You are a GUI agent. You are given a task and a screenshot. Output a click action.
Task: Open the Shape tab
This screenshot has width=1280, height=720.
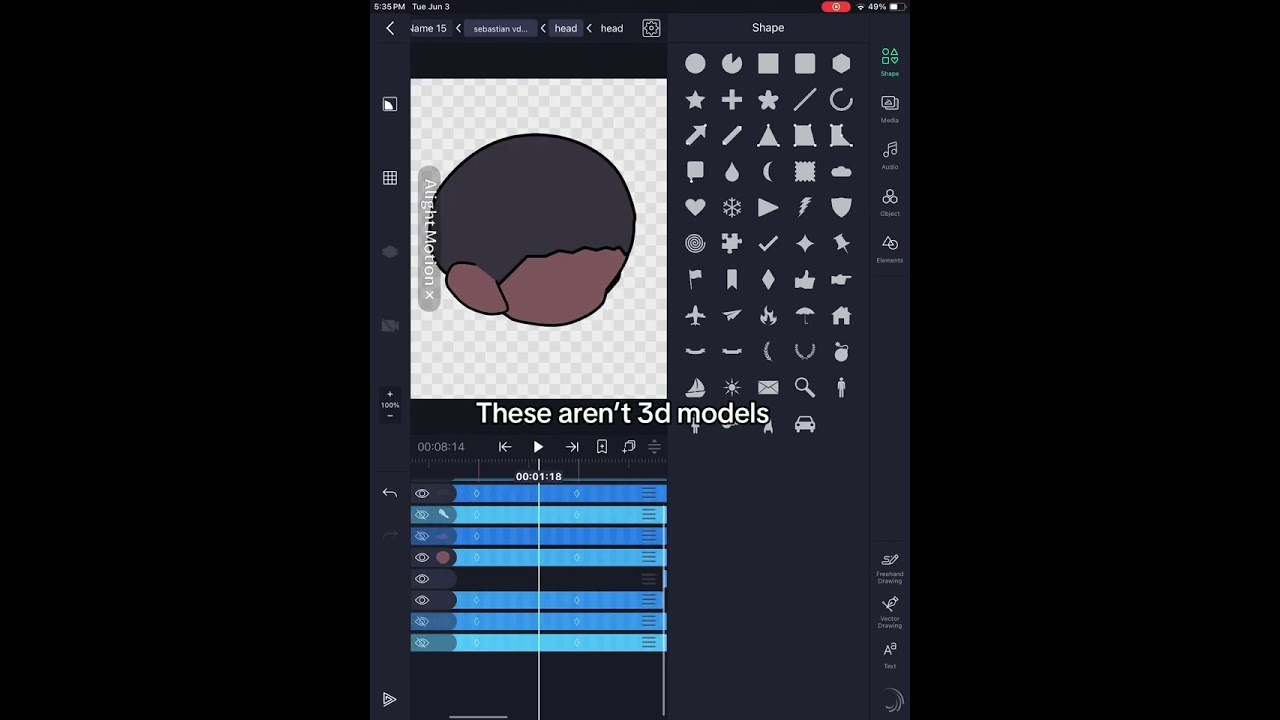coord(890,62)
